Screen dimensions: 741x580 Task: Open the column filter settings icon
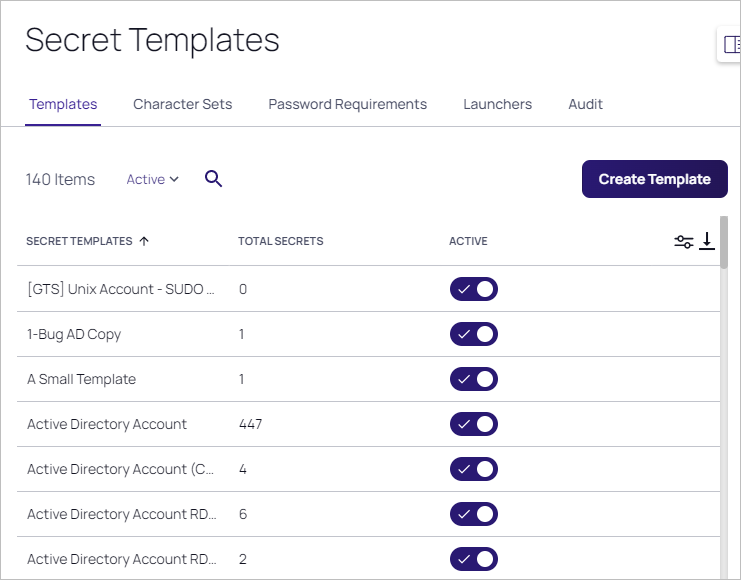tap(684, 241)
